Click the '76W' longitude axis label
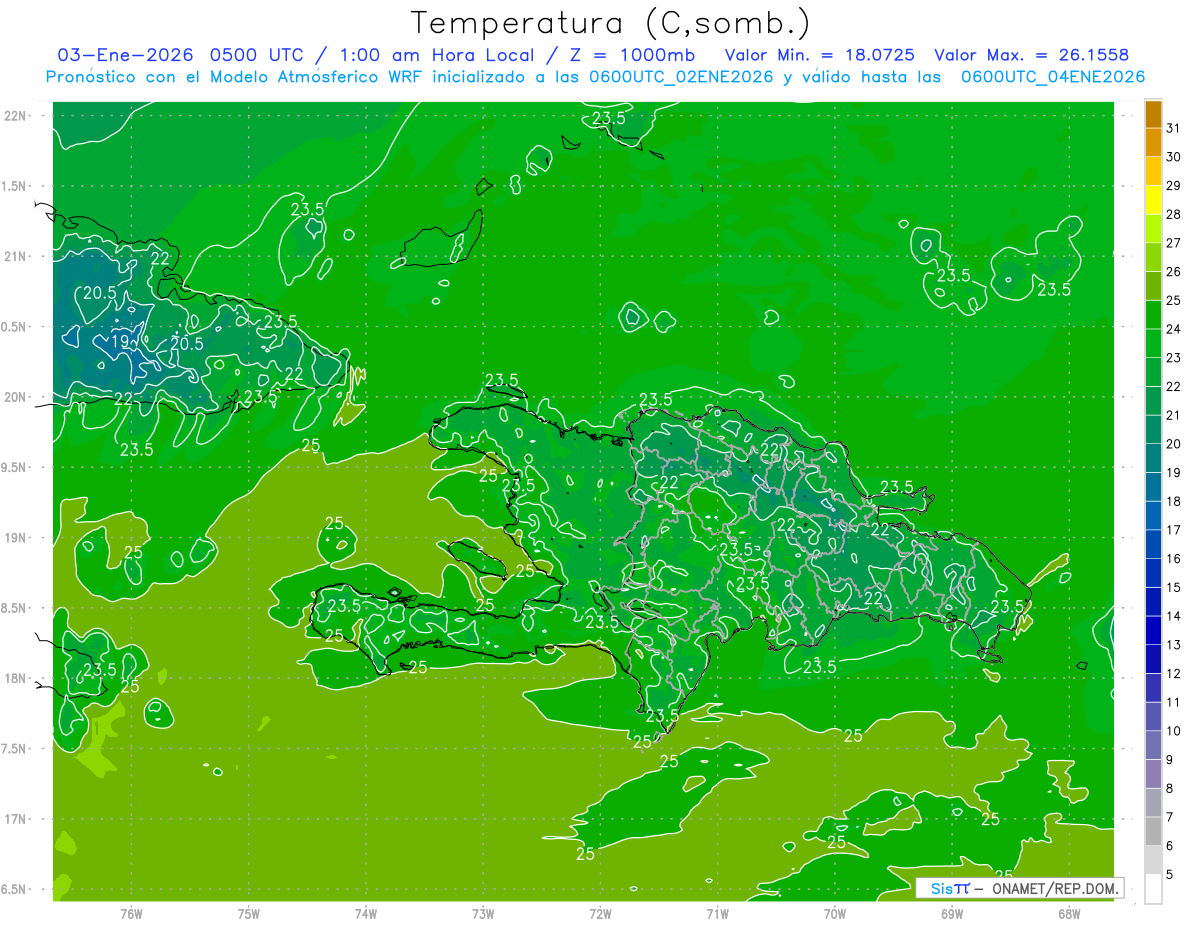This screenshot has width=1200, height=927. [131, 914]
